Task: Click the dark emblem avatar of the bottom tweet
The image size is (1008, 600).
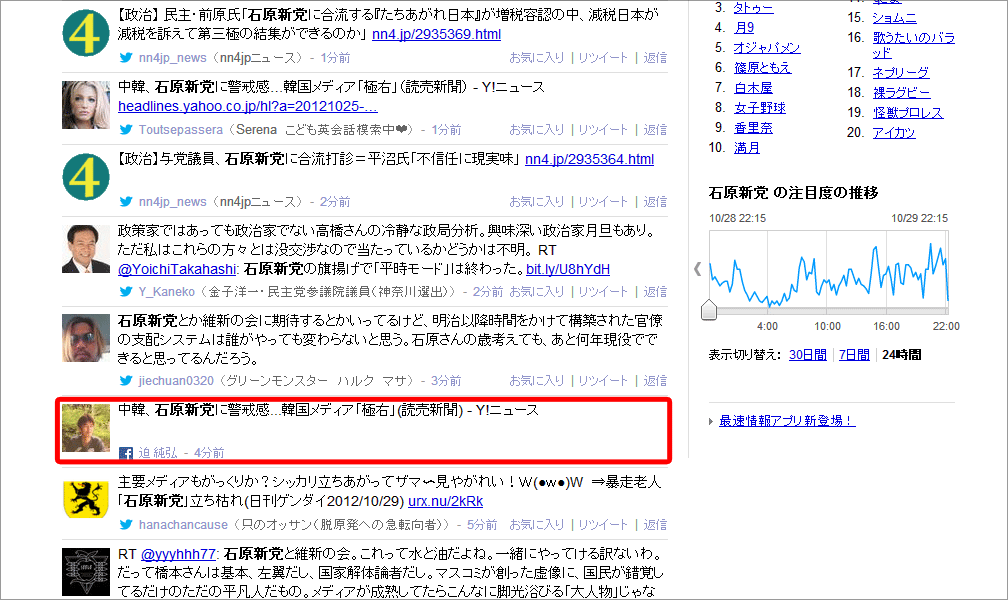Action: click(x=86, y=572)
